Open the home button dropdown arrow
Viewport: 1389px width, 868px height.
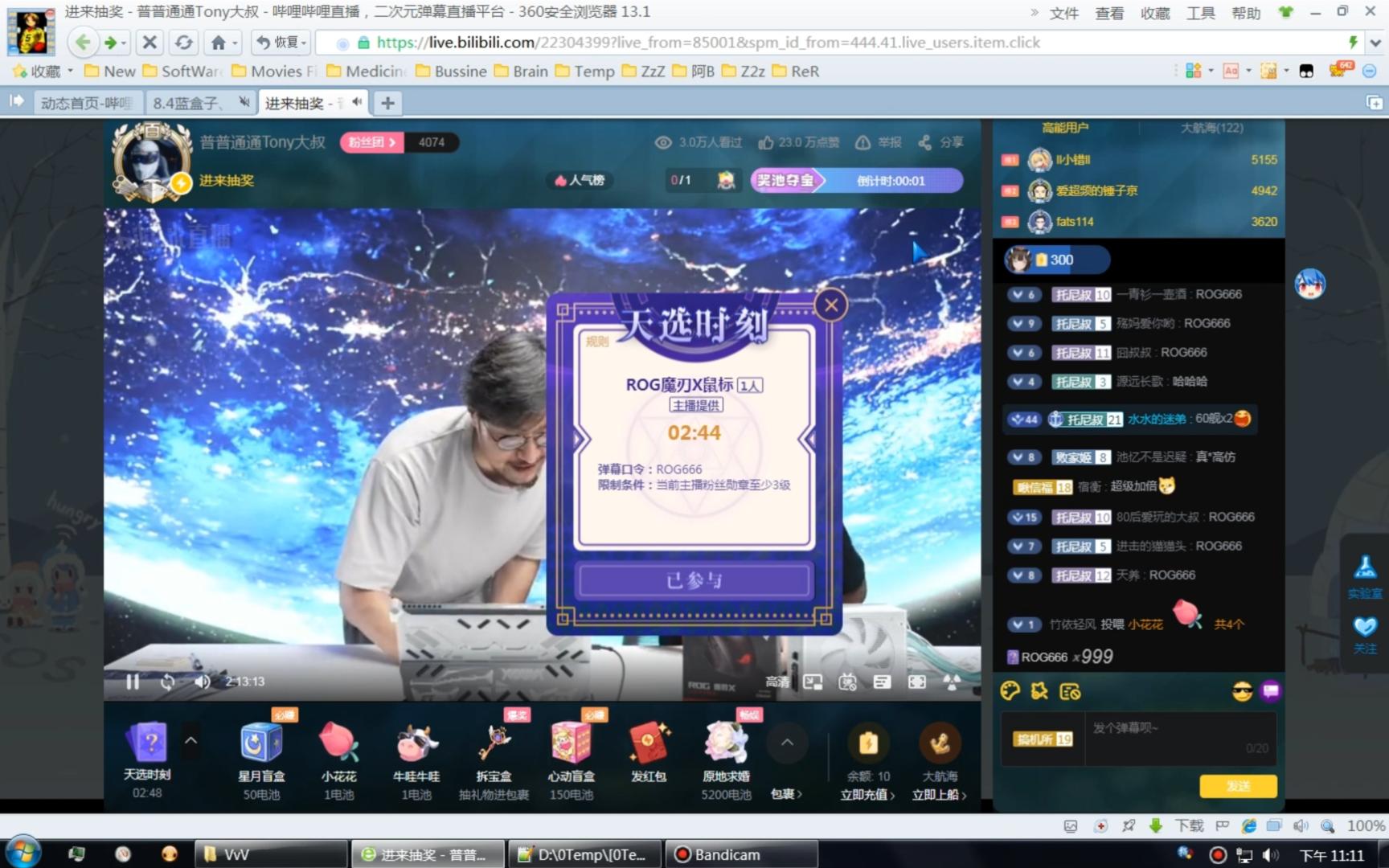coord(236,43)
